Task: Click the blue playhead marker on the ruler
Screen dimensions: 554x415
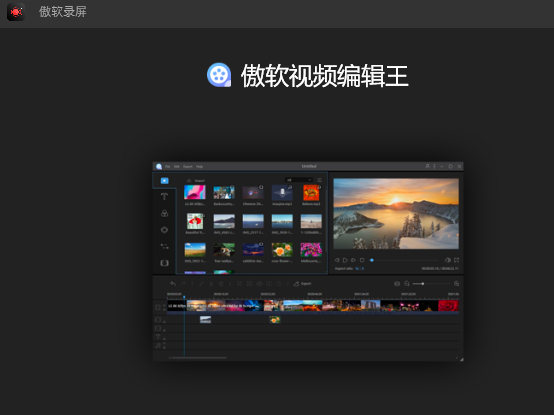Action: pos(184,297)
